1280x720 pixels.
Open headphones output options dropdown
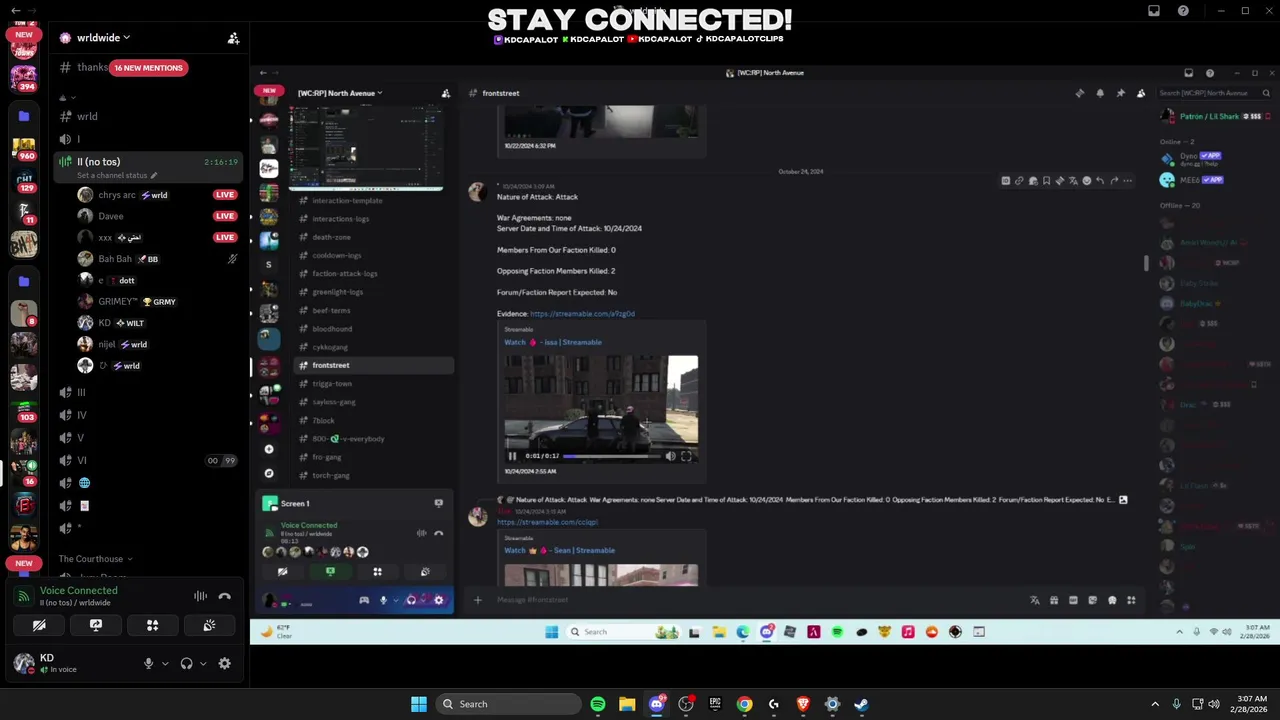coord(203,663)
